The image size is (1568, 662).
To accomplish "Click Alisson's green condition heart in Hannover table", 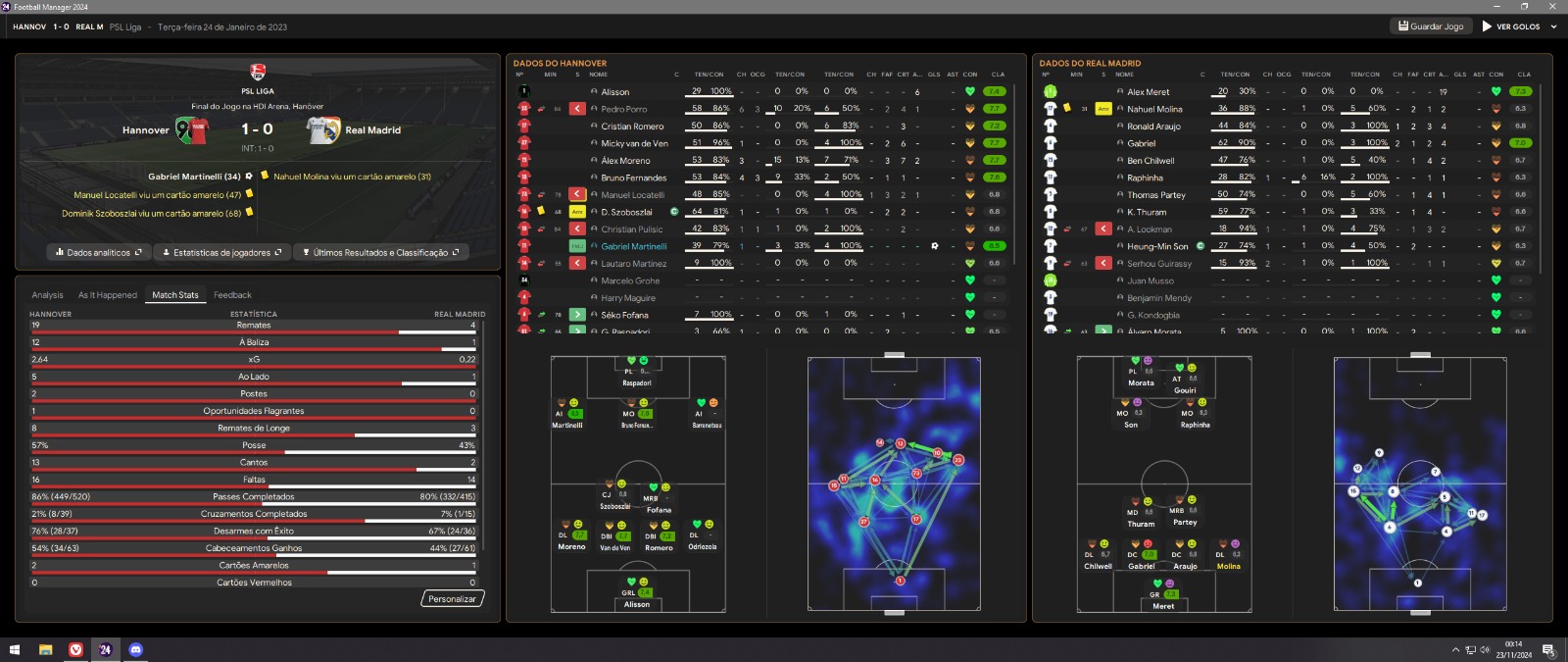I will pos(970,91).
